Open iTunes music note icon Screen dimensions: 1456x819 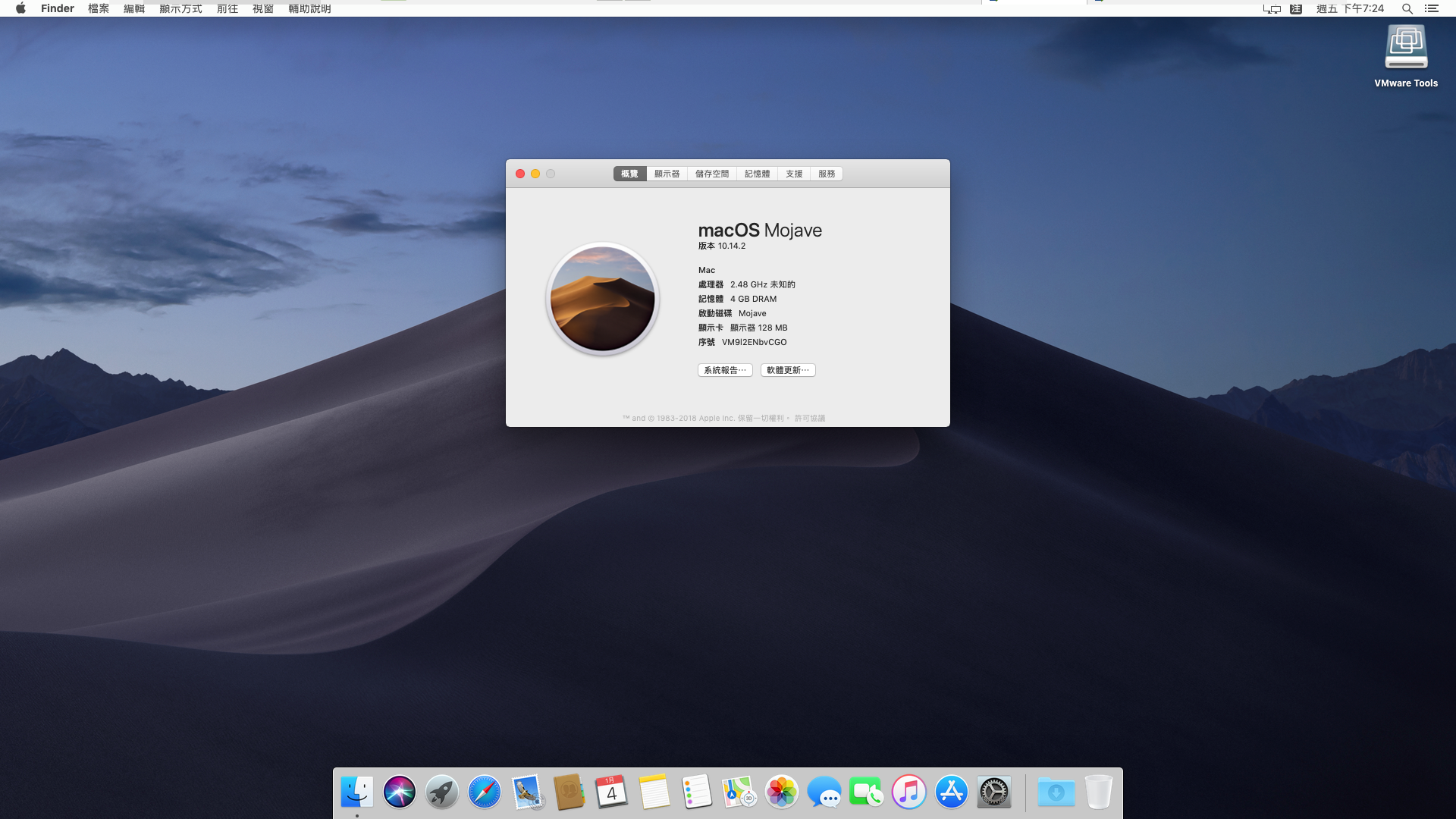[909, 792]
